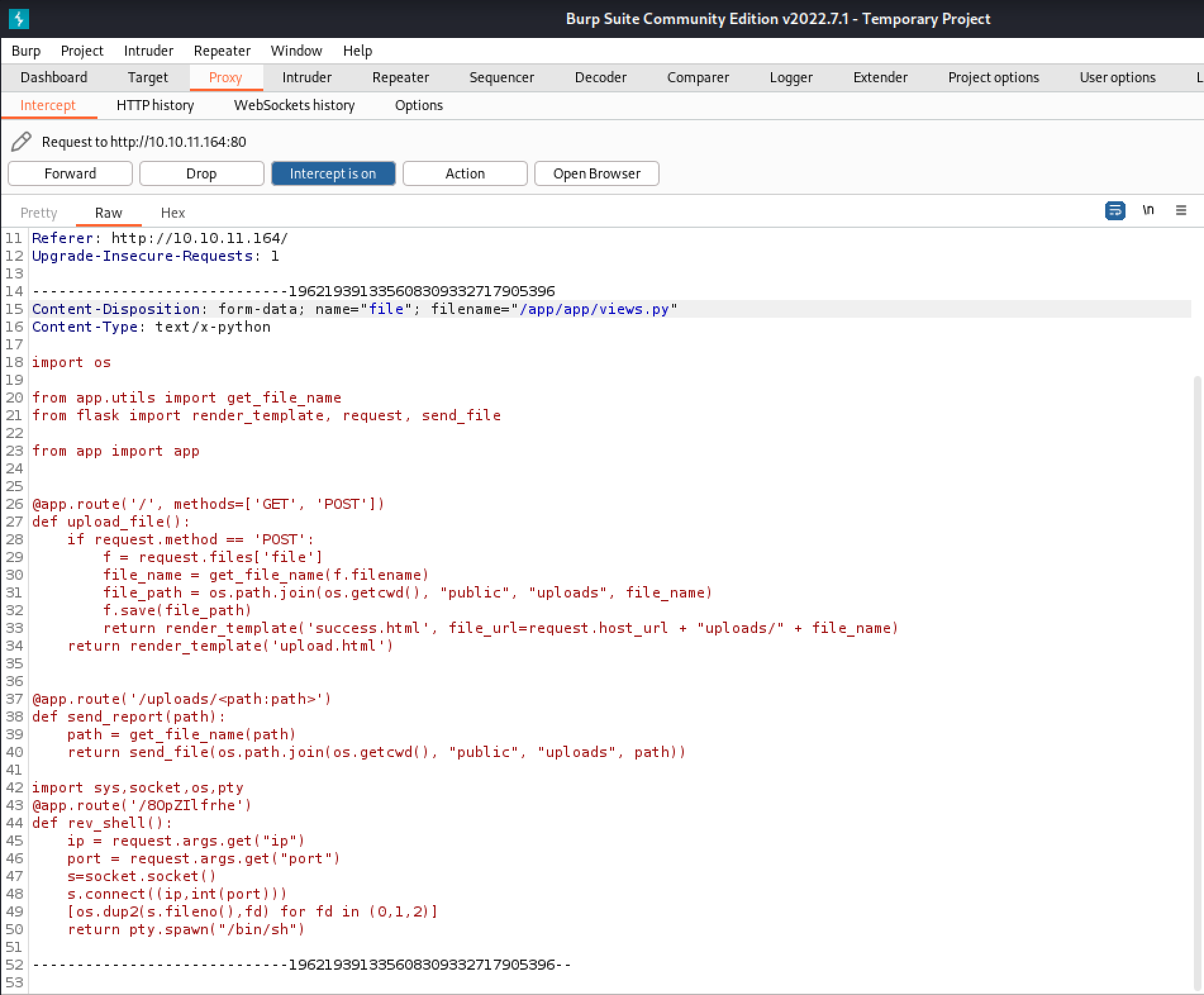The height and width of the screenshot is (995, 1204).
Task: Toggle the \n show non-printable characters icon
Action: coord(1148,210)
